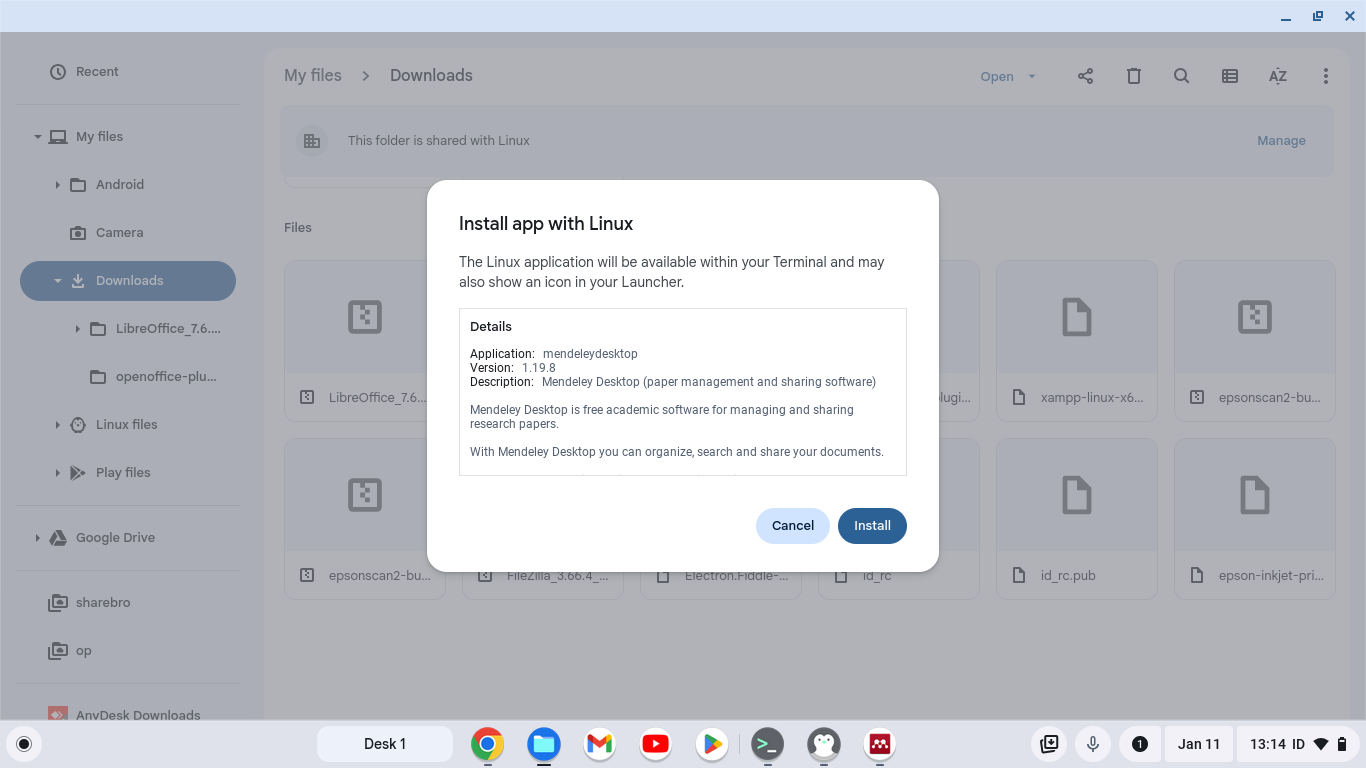Select the xampp-linux-x6... file
The width and height of the screenshot is (1366, 768).
click(x=1077, y=339)
